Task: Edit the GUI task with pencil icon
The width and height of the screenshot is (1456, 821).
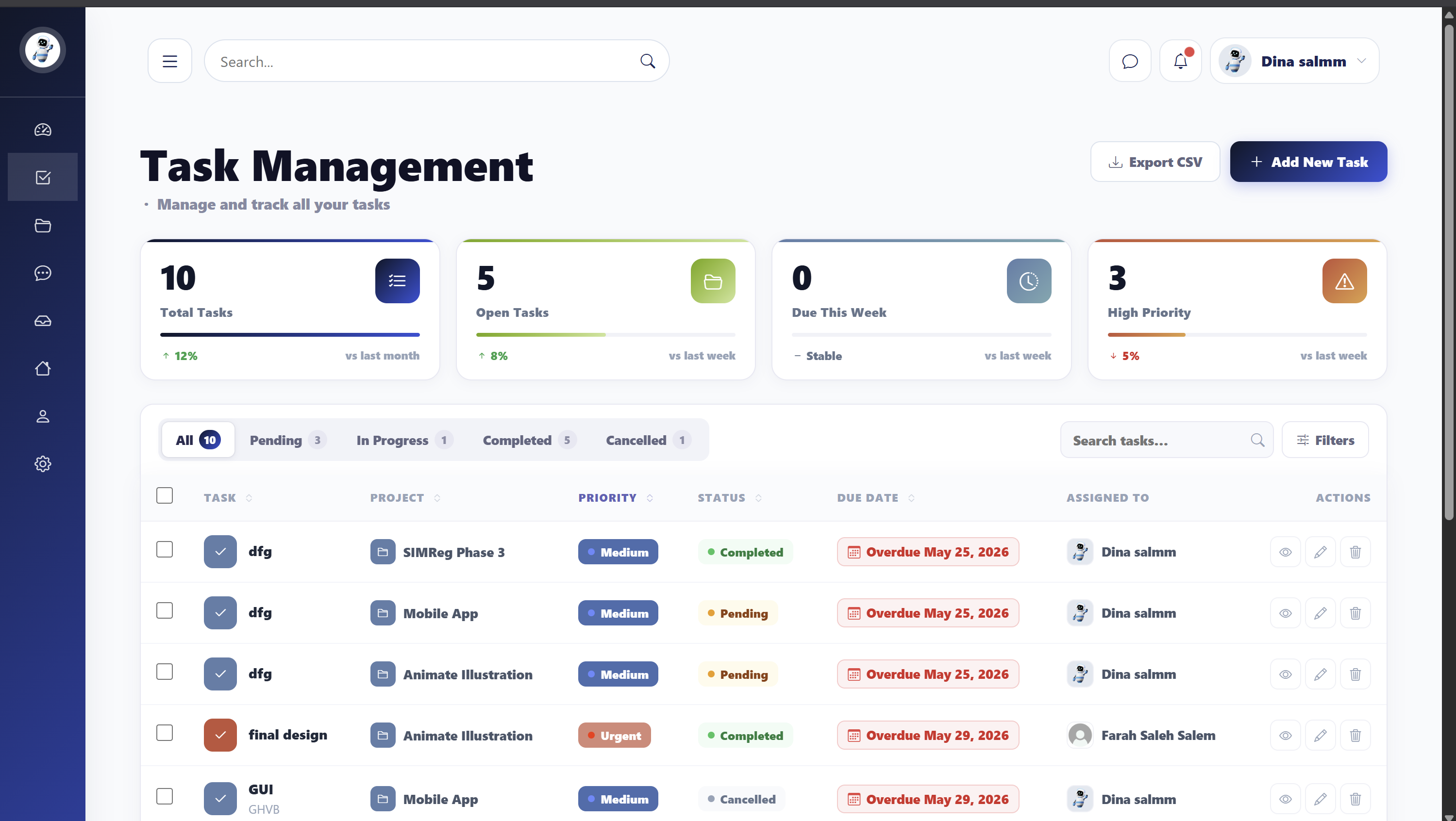Action: pyautogui.click(x=1321, y=799)
